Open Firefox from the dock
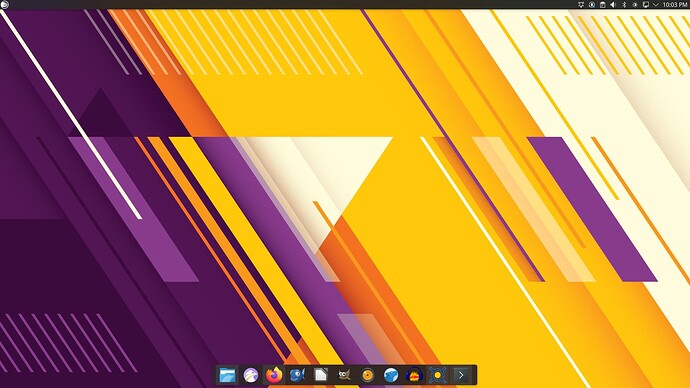This screenshot has height=388, width=690. (274, 375)
